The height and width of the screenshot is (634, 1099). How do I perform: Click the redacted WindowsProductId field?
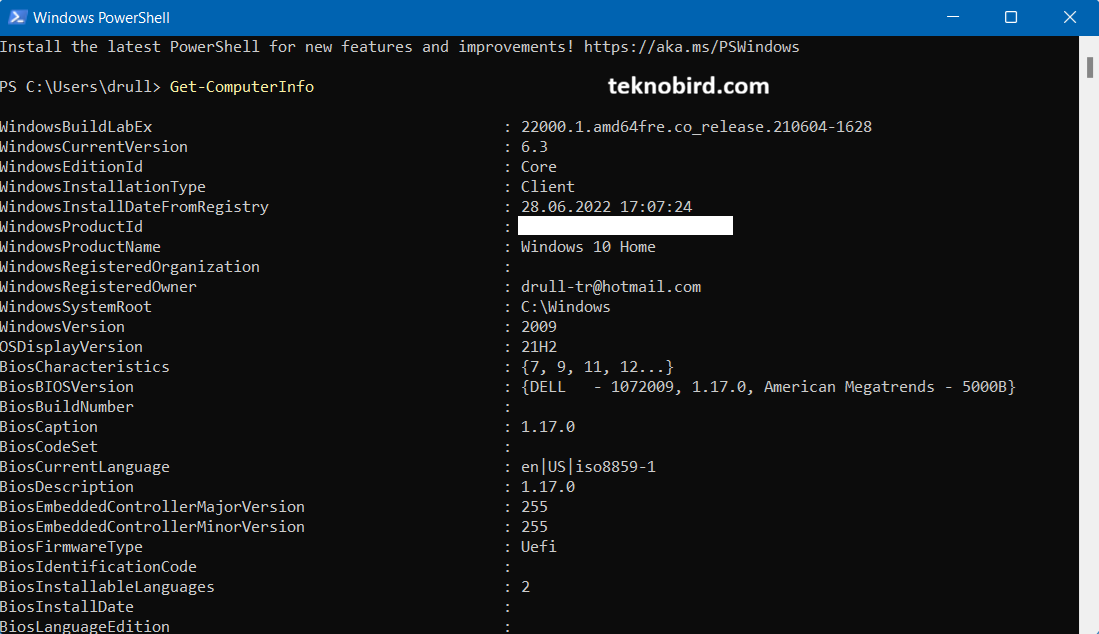[x=625, y=225]
